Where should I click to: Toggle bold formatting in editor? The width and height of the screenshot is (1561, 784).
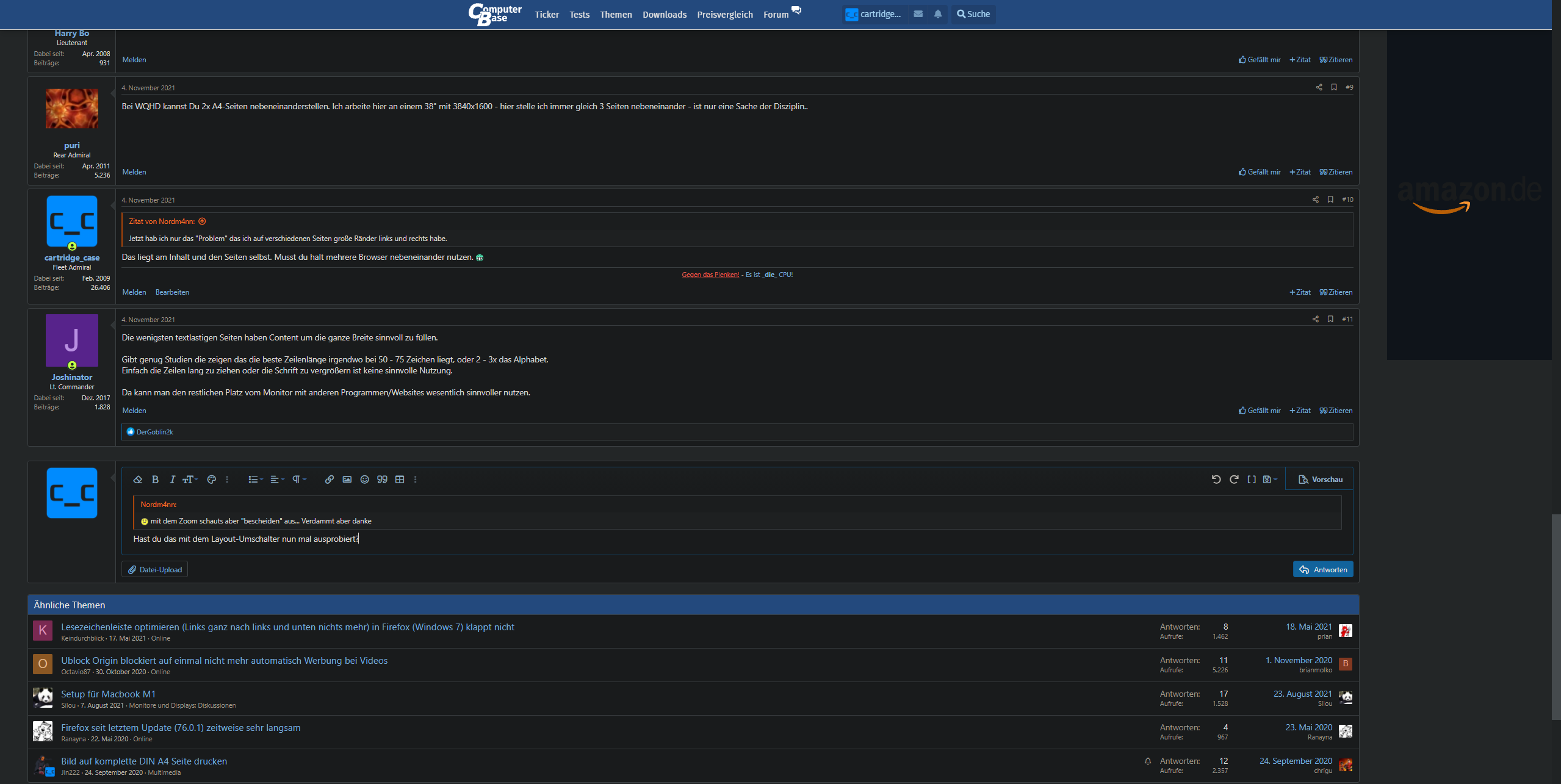tap(155, 480)
